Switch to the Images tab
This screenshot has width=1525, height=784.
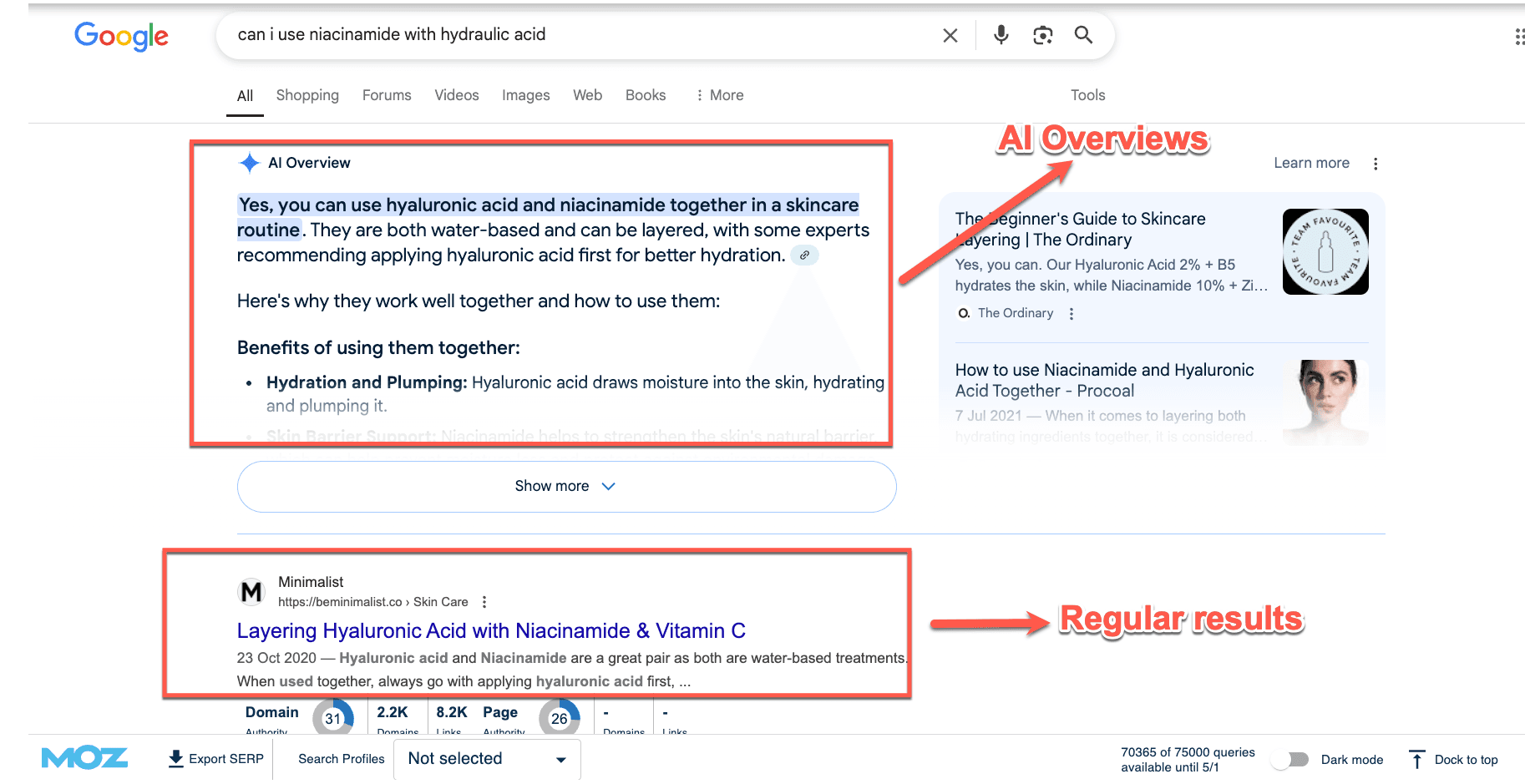[525, 95]
